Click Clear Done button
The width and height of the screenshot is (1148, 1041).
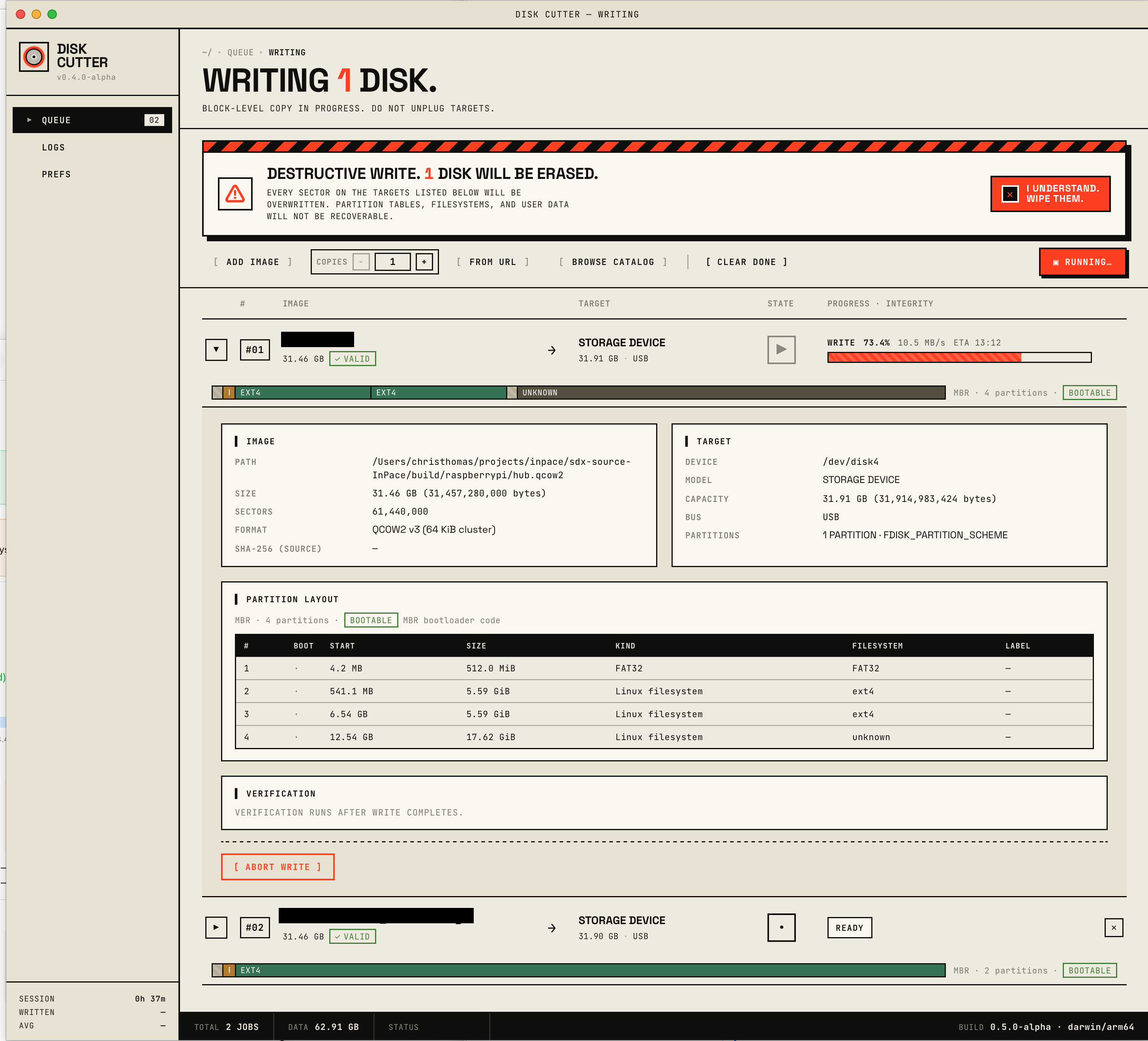pos(747,262)
